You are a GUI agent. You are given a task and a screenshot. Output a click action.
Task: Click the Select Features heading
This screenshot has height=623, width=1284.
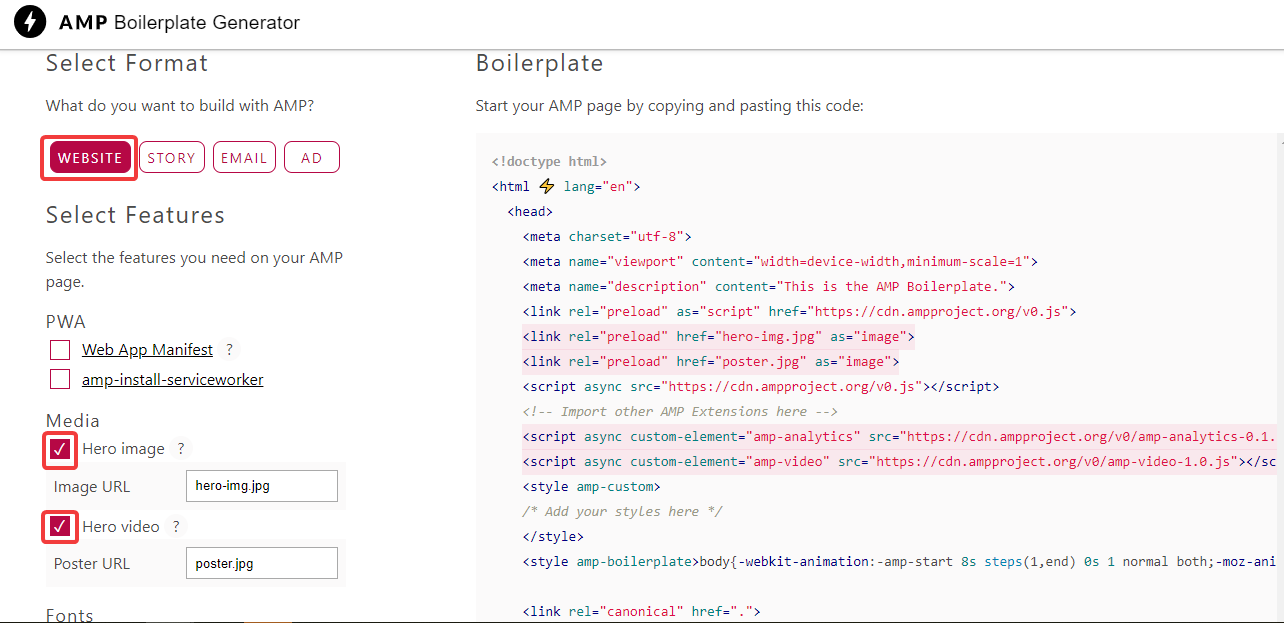pos(135,215)
